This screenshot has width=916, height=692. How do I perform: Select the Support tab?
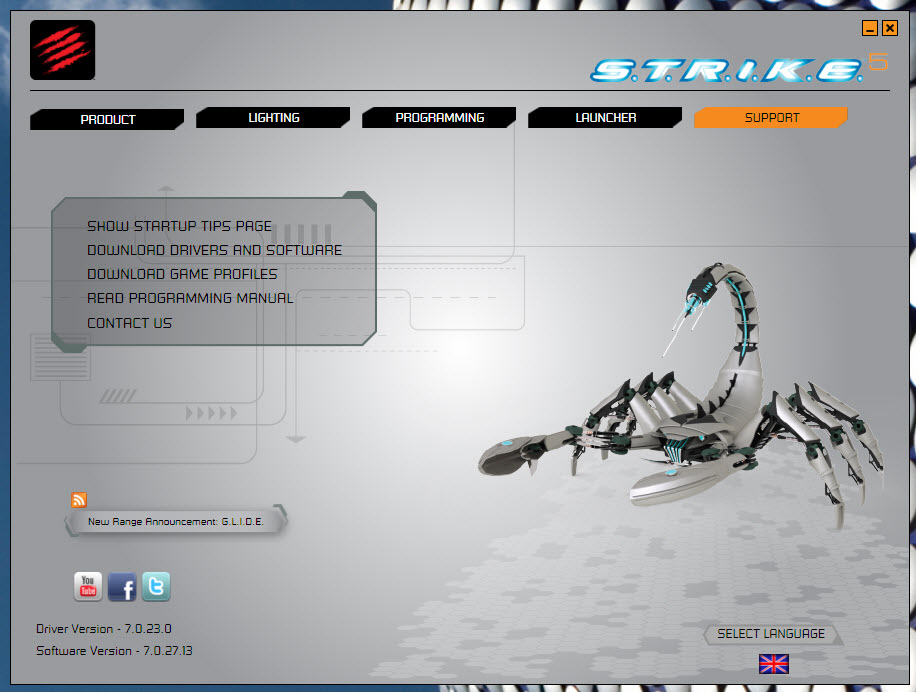(771, 117)
